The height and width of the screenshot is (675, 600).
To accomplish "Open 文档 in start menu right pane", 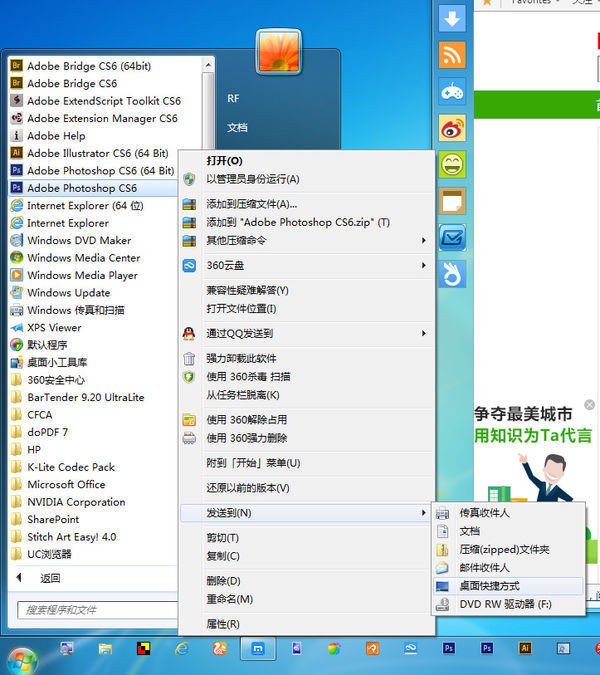I will [x=237, y=127].
